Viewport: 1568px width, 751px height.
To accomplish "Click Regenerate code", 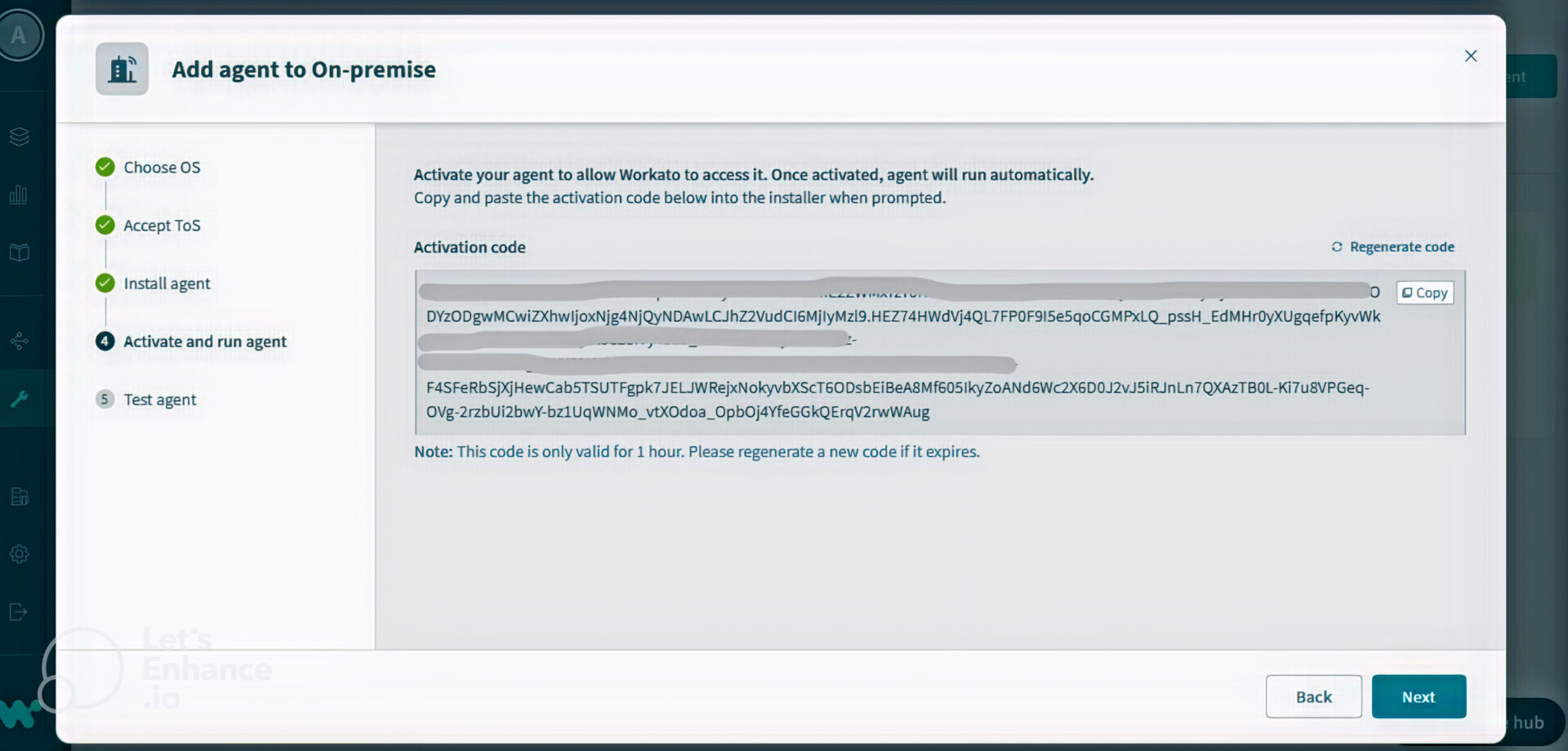I will point(1401,246).
